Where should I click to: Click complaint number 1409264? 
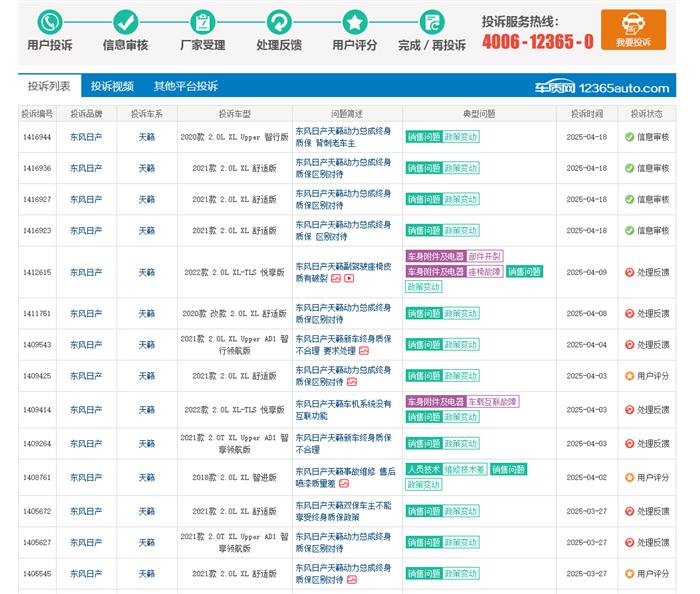point(37,444)
